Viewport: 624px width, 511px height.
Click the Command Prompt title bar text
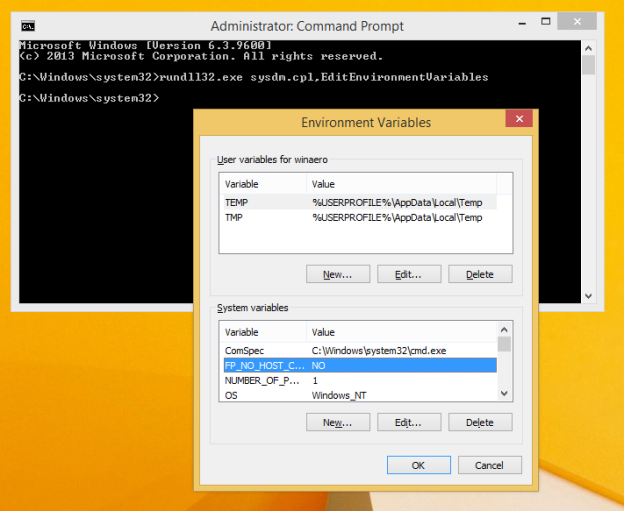[x=307, y=26]
